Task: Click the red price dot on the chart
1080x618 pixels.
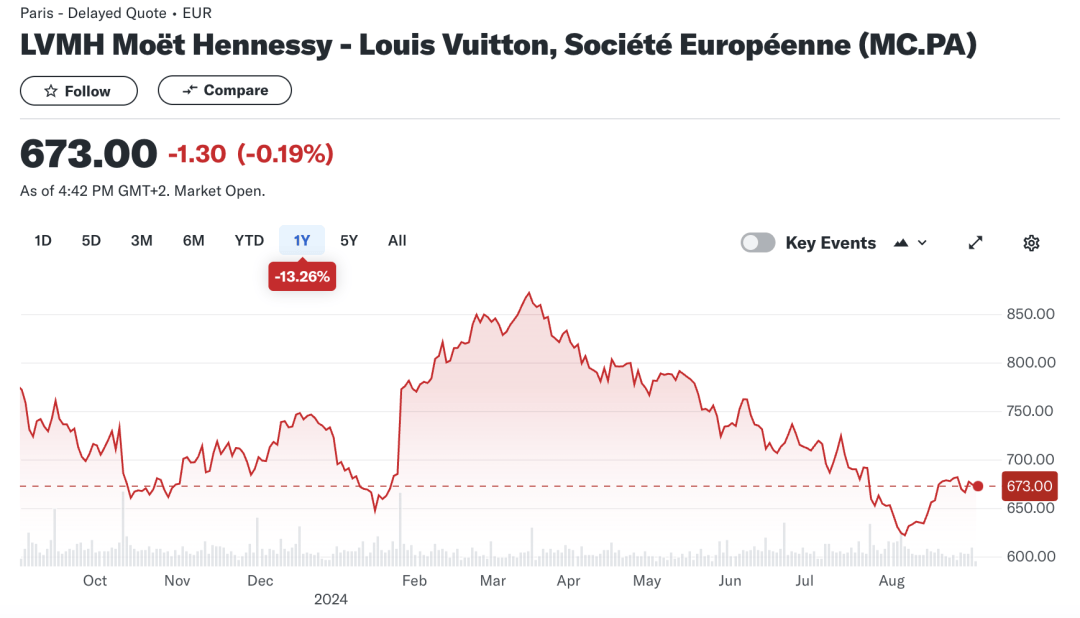Action: [x=977, y=486]
